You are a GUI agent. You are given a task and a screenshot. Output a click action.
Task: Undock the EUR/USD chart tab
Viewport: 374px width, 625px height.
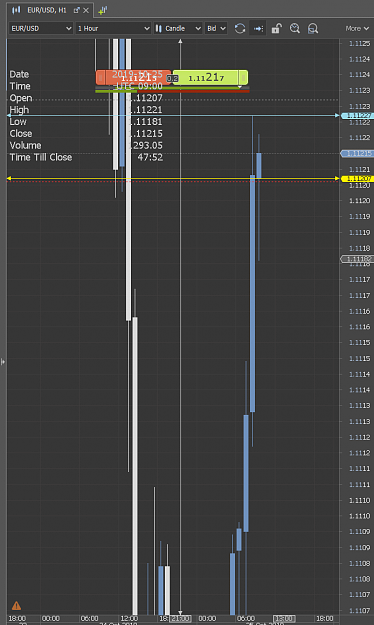(77, 10)
